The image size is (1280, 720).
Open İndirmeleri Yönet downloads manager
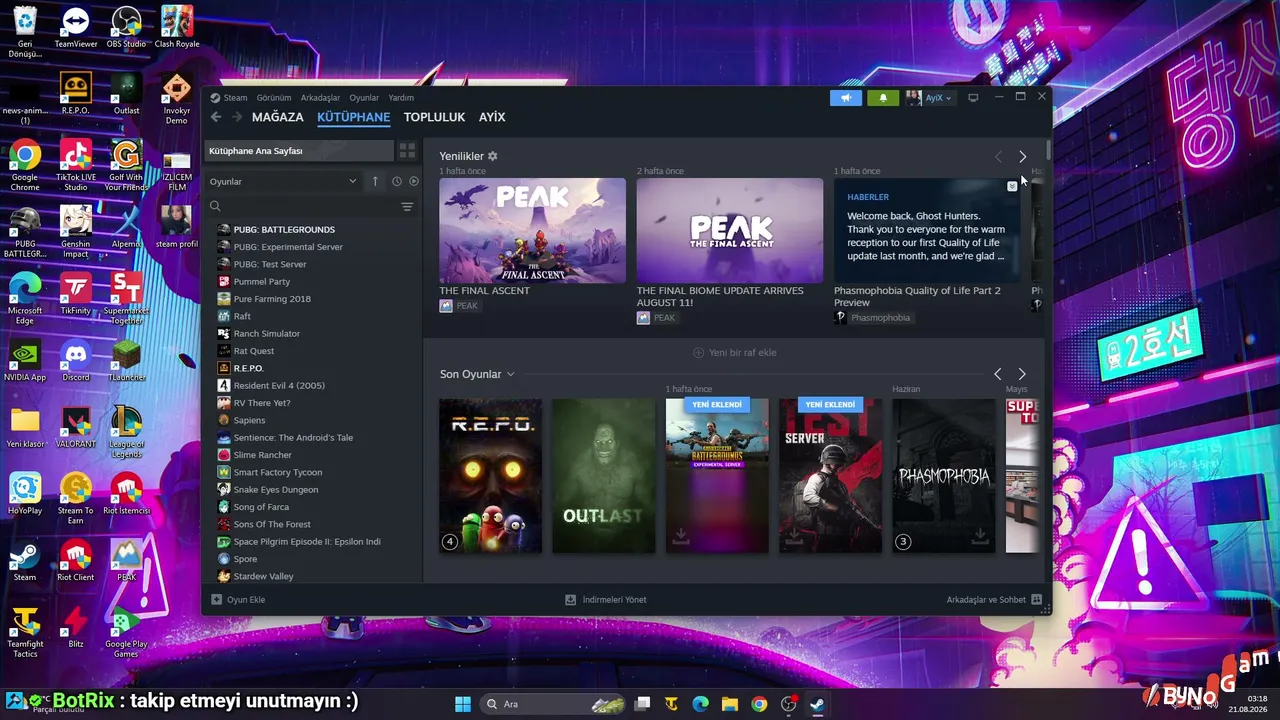click(x=606, y=600)
